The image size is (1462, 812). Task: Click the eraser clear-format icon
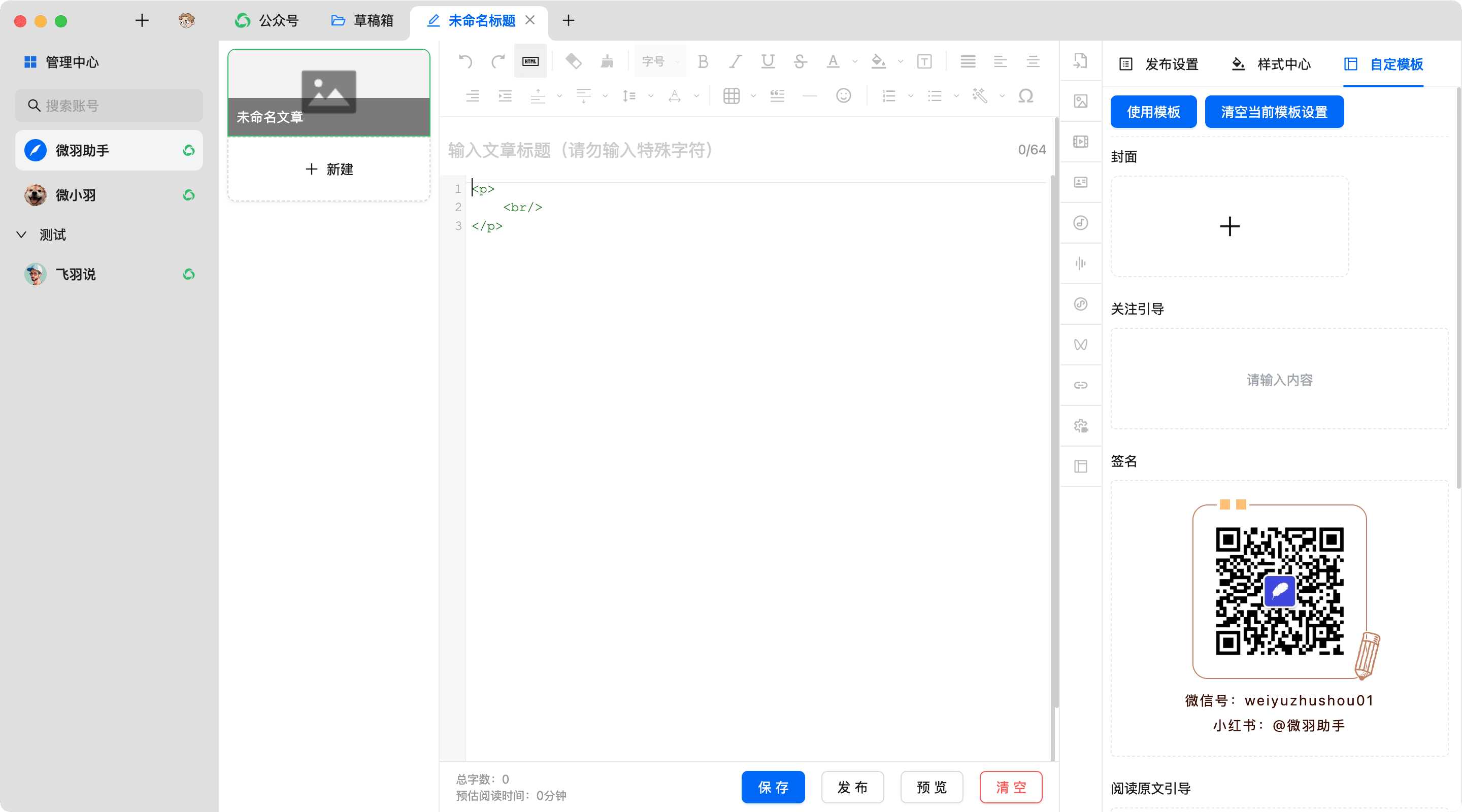point(573,61)
